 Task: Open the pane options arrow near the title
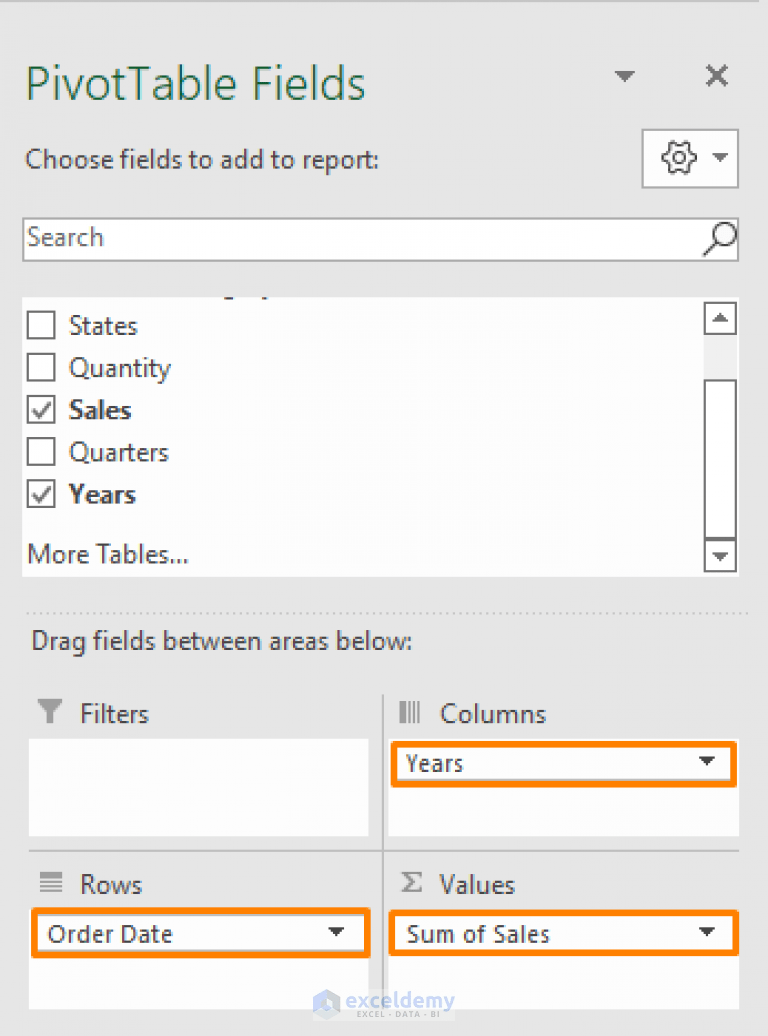point(624,75)
